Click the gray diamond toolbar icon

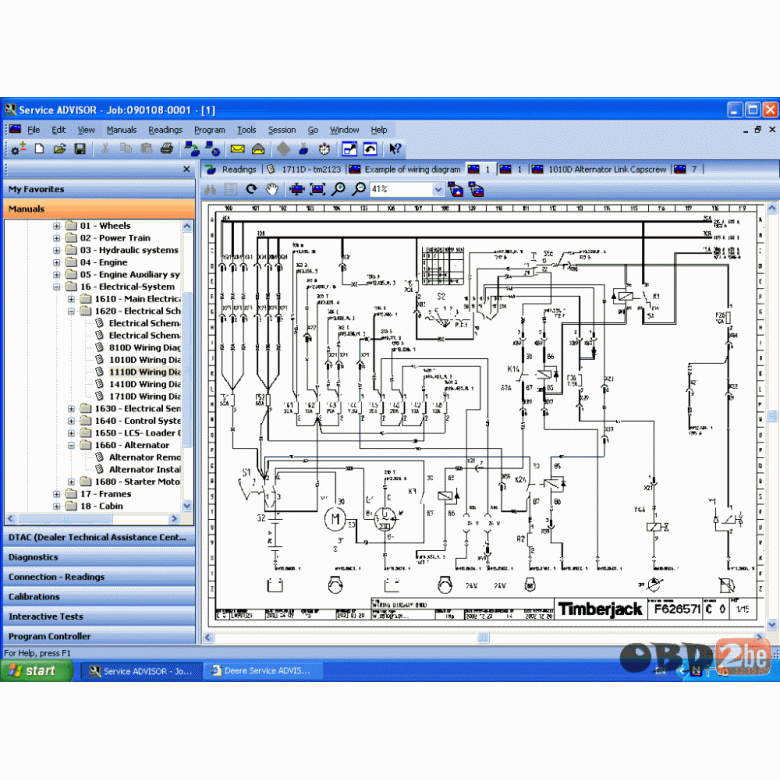[x=284, y=149]
